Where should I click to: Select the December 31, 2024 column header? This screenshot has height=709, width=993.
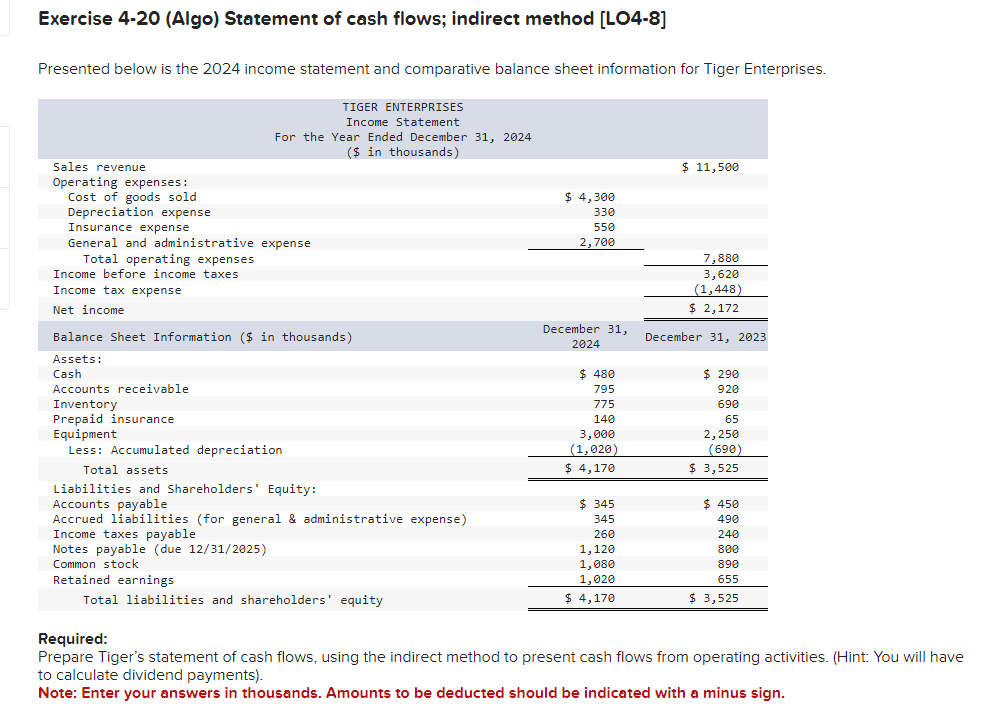click(x=585, y=335)
